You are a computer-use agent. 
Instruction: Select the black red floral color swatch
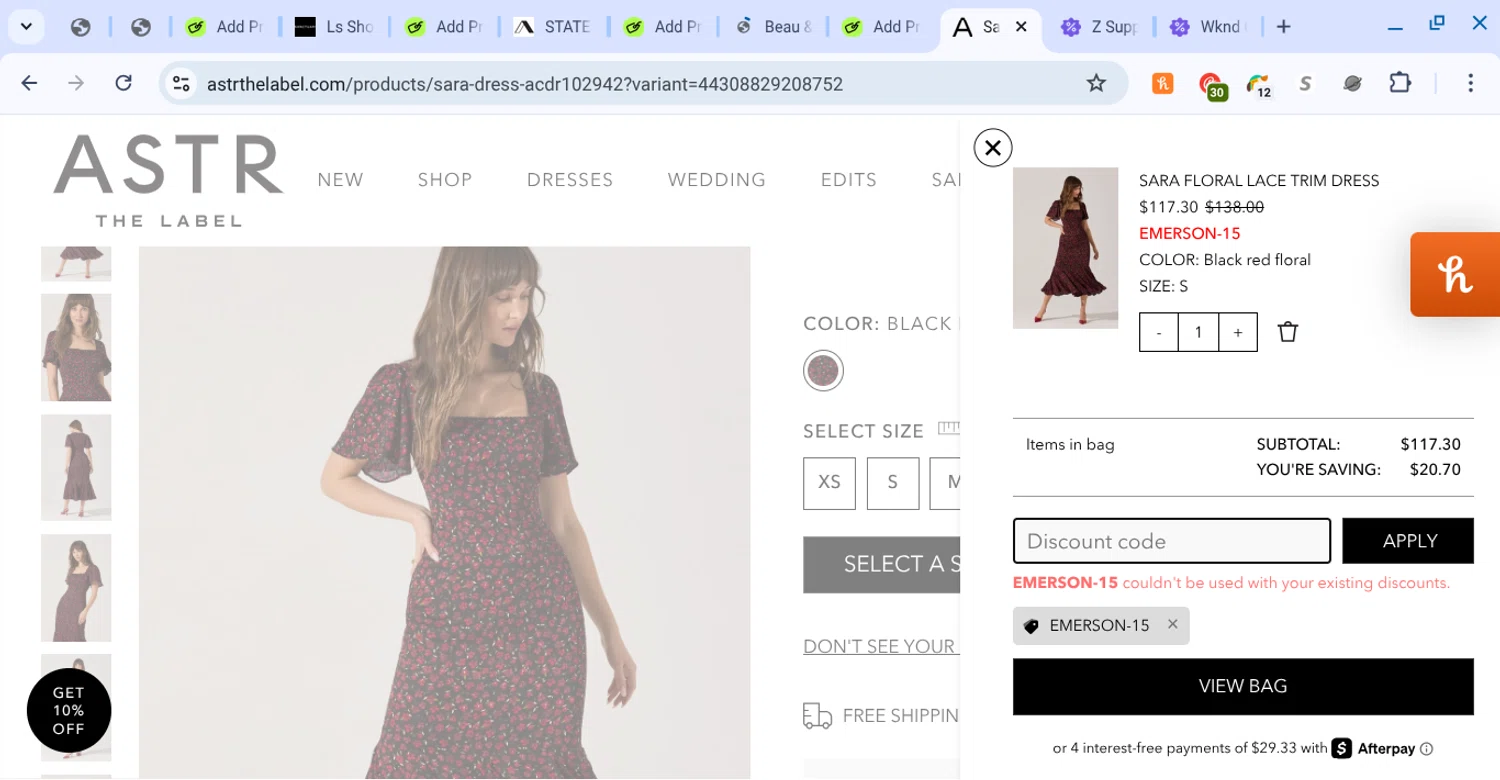click(823, 371)
